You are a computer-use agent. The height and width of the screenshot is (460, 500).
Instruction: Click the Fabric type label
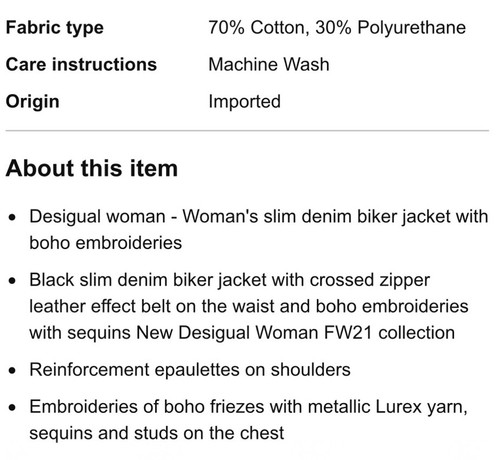(x=55, y=27)
